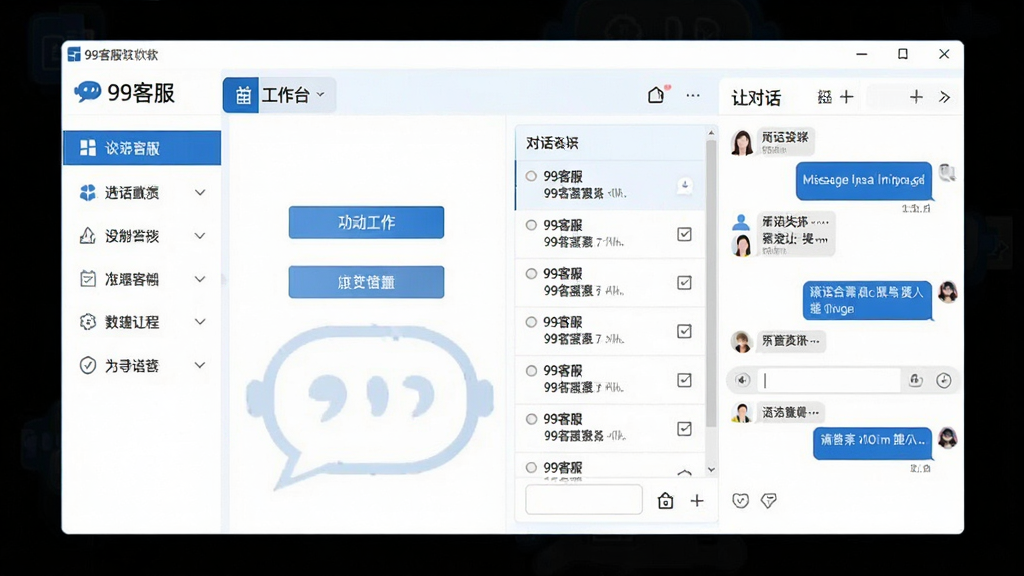The width and height of the screenshot is (1024, 576).
Task: Select the radio circle of the first 99客服 row
Action: [x=532, y=176]
